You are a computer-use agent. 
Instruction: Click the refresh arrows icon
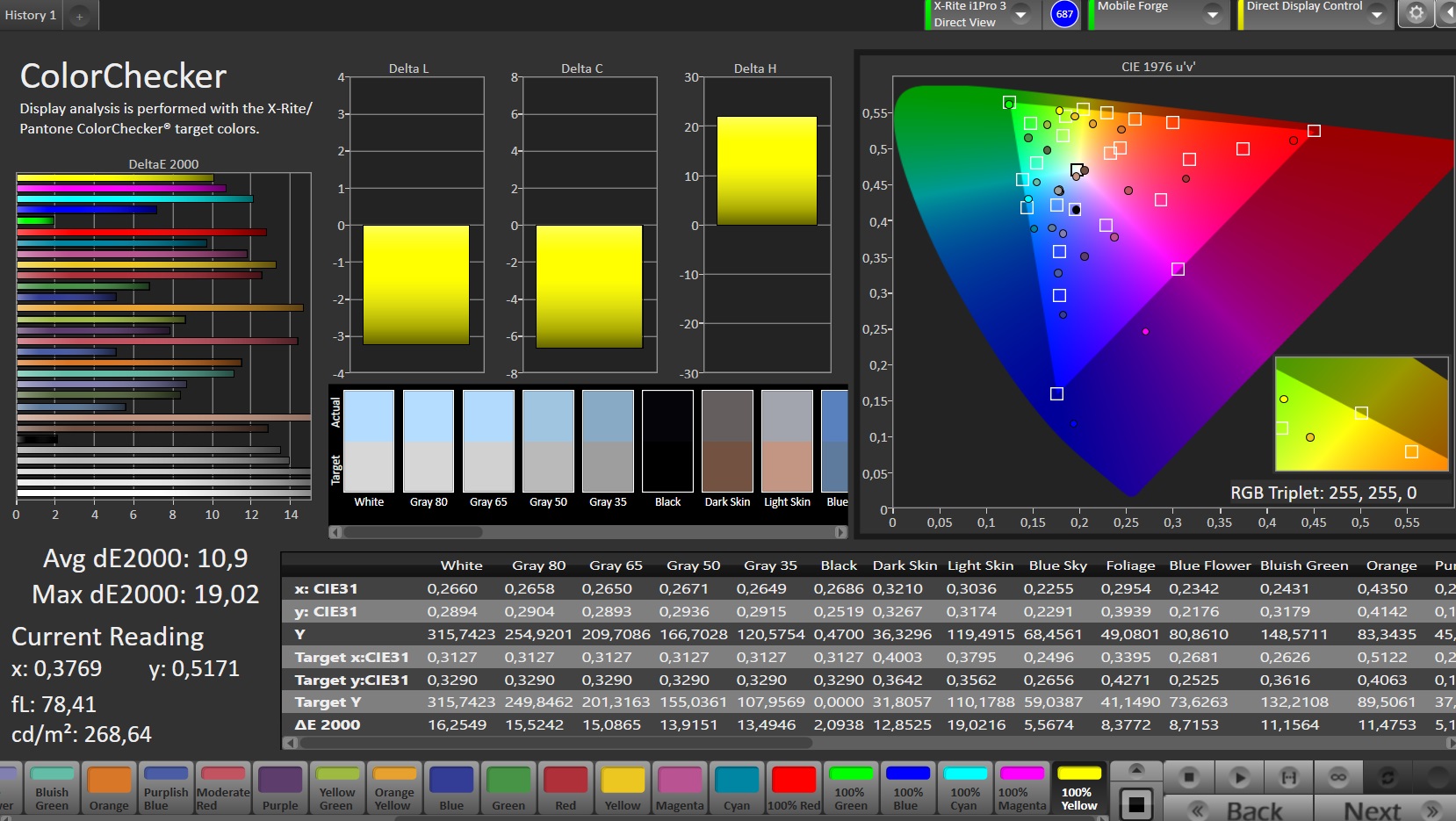point(1388,777)
